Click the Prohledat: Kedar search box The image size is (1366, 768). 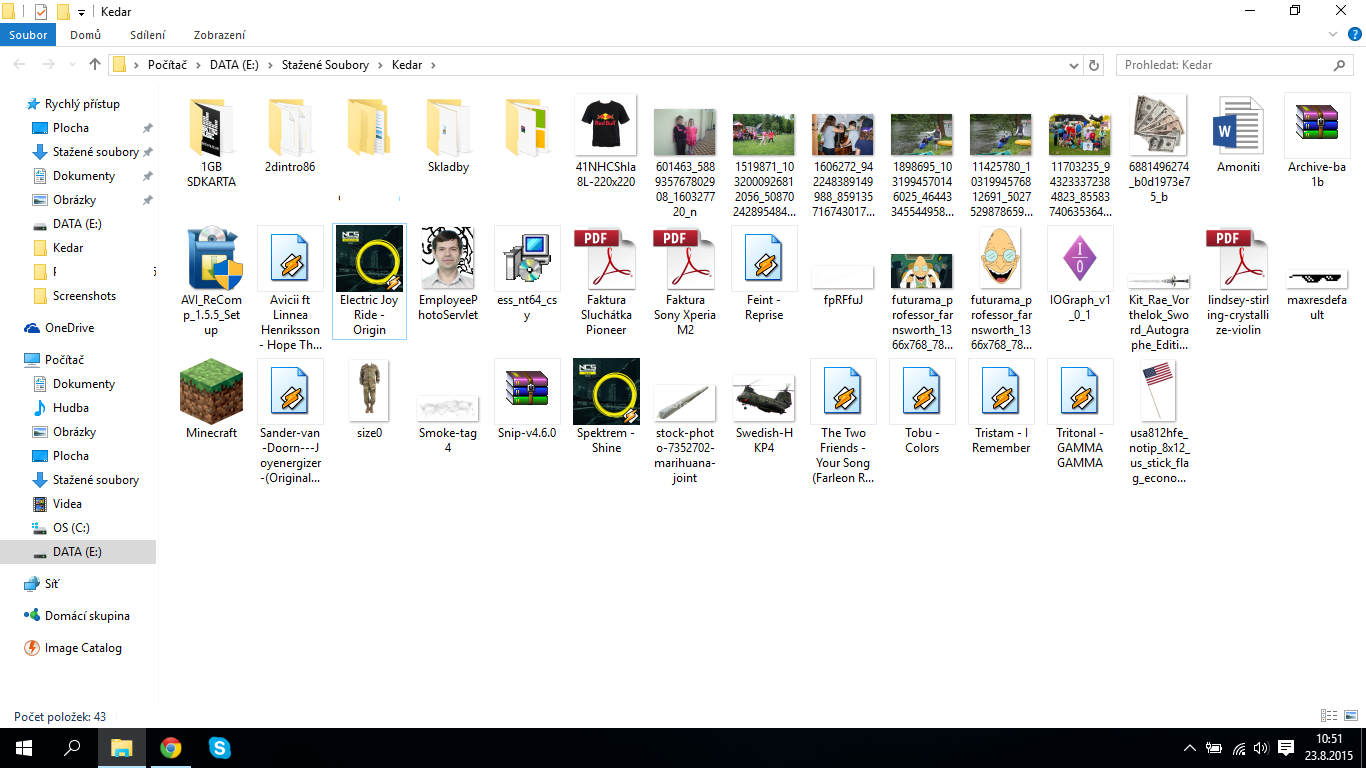[x=1225, y=65]
